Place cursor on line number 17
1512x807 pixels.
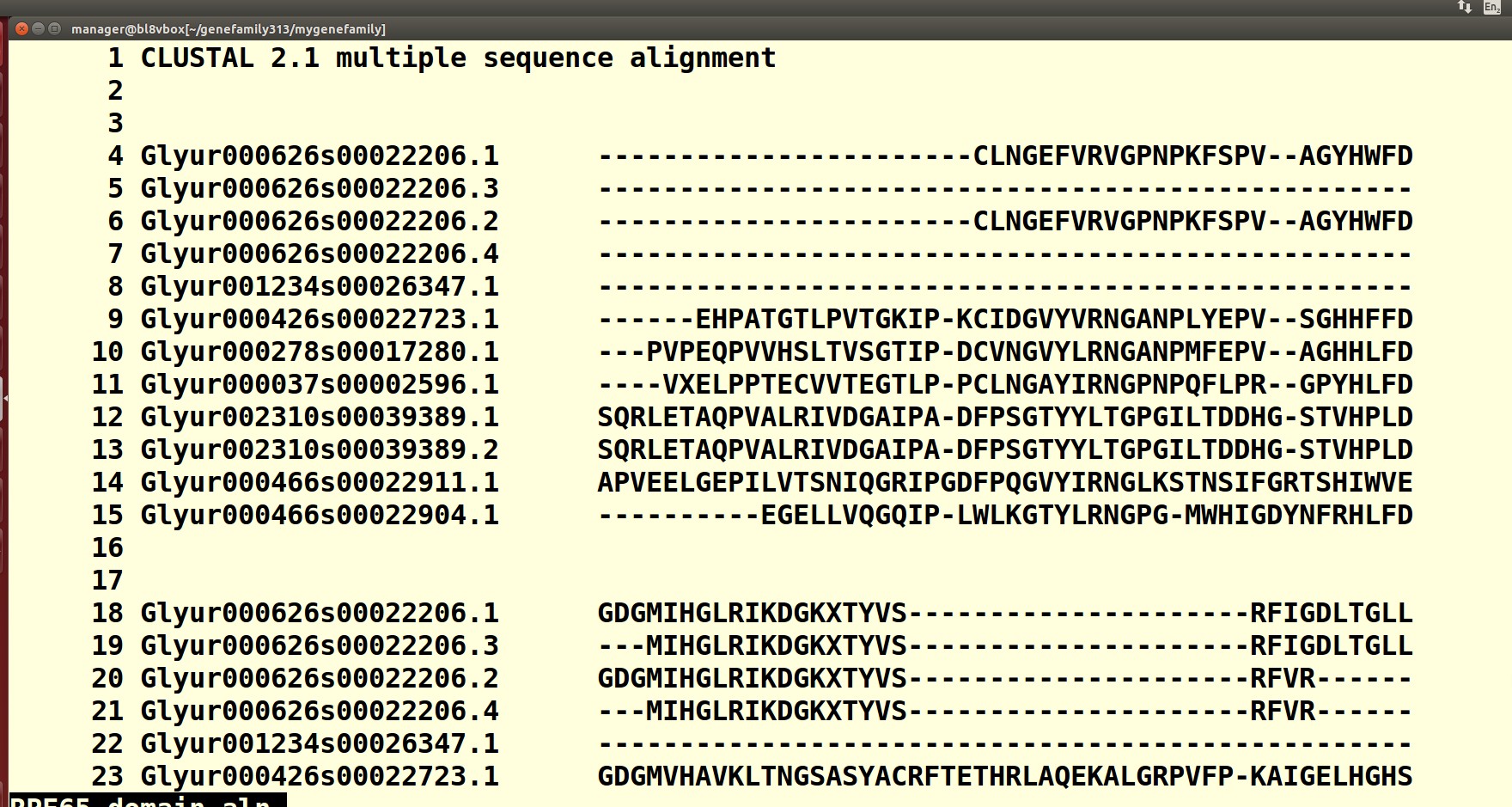pyautogui.click(x=107, y=581)
